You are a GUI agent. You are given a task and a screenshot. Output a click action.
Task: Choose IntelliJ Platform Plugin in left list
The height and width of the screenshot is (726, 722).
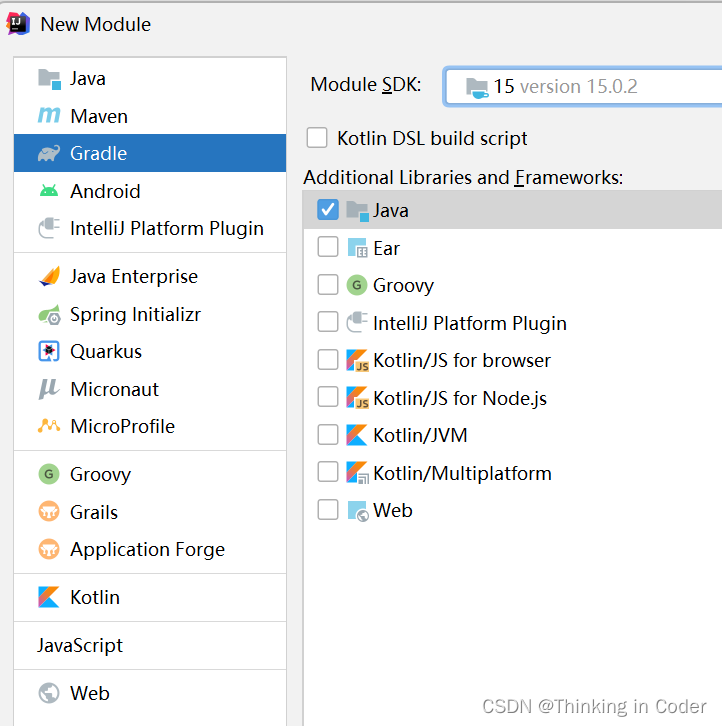pos(150,228)
